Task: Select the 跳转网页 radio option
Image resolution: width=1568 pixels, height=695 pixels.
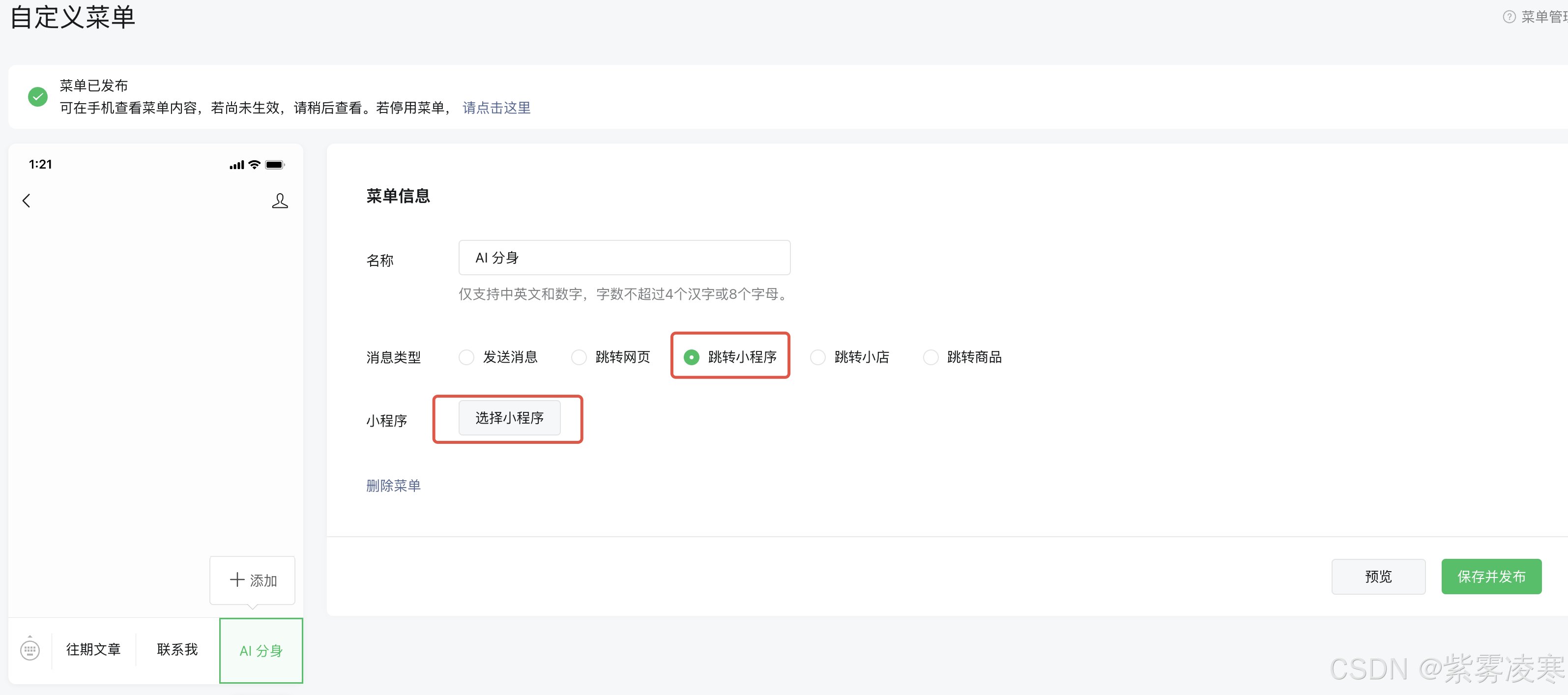Action: [x=579, y=357]
